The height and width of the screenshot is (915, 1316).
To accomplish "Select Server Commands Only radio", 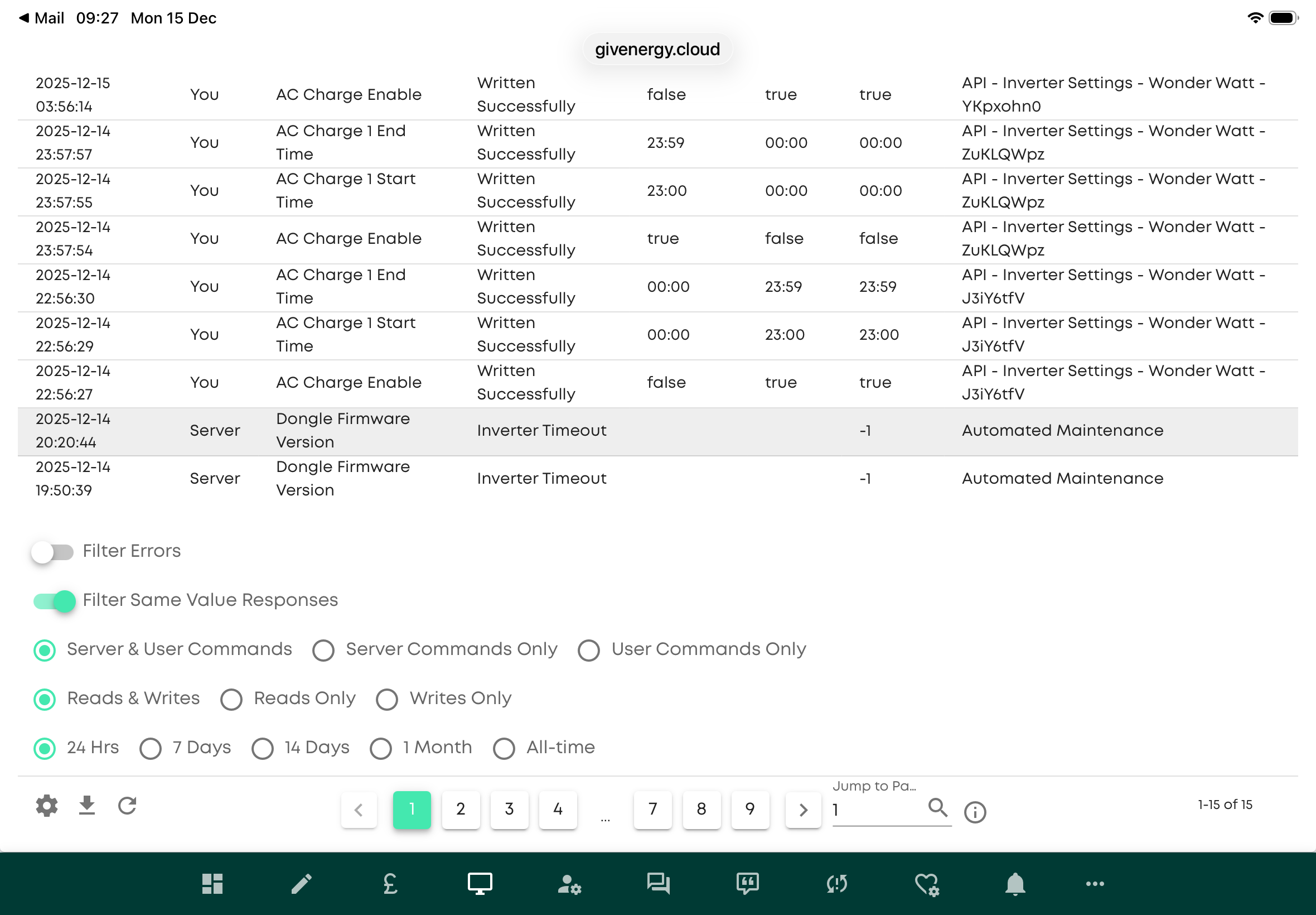I will pyautogui.click(x=323, y=650).
